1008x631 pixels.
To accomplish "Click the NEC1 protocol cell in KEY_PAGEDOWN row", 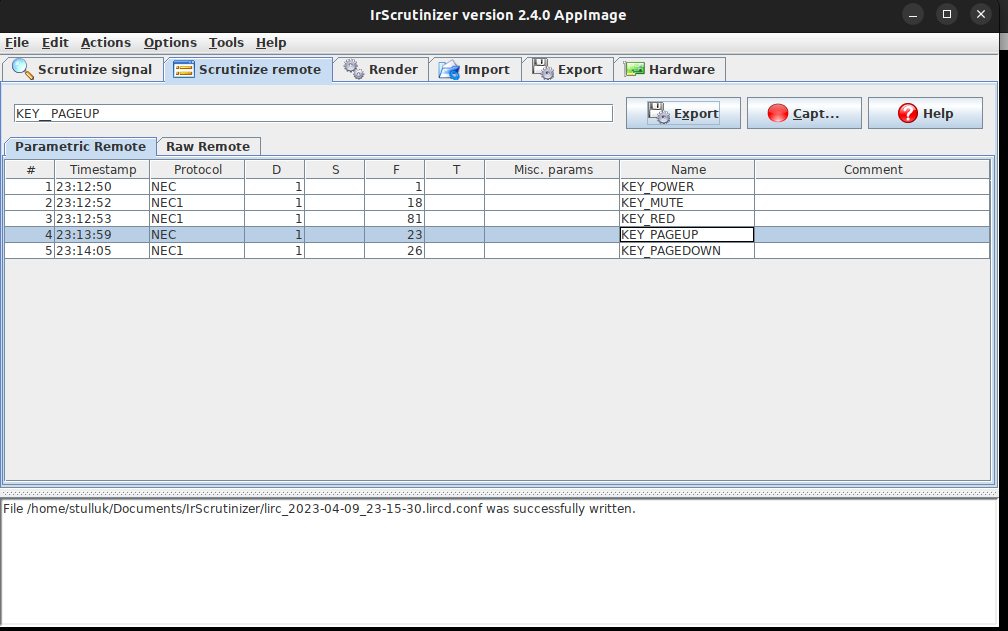I will point(197,251).
